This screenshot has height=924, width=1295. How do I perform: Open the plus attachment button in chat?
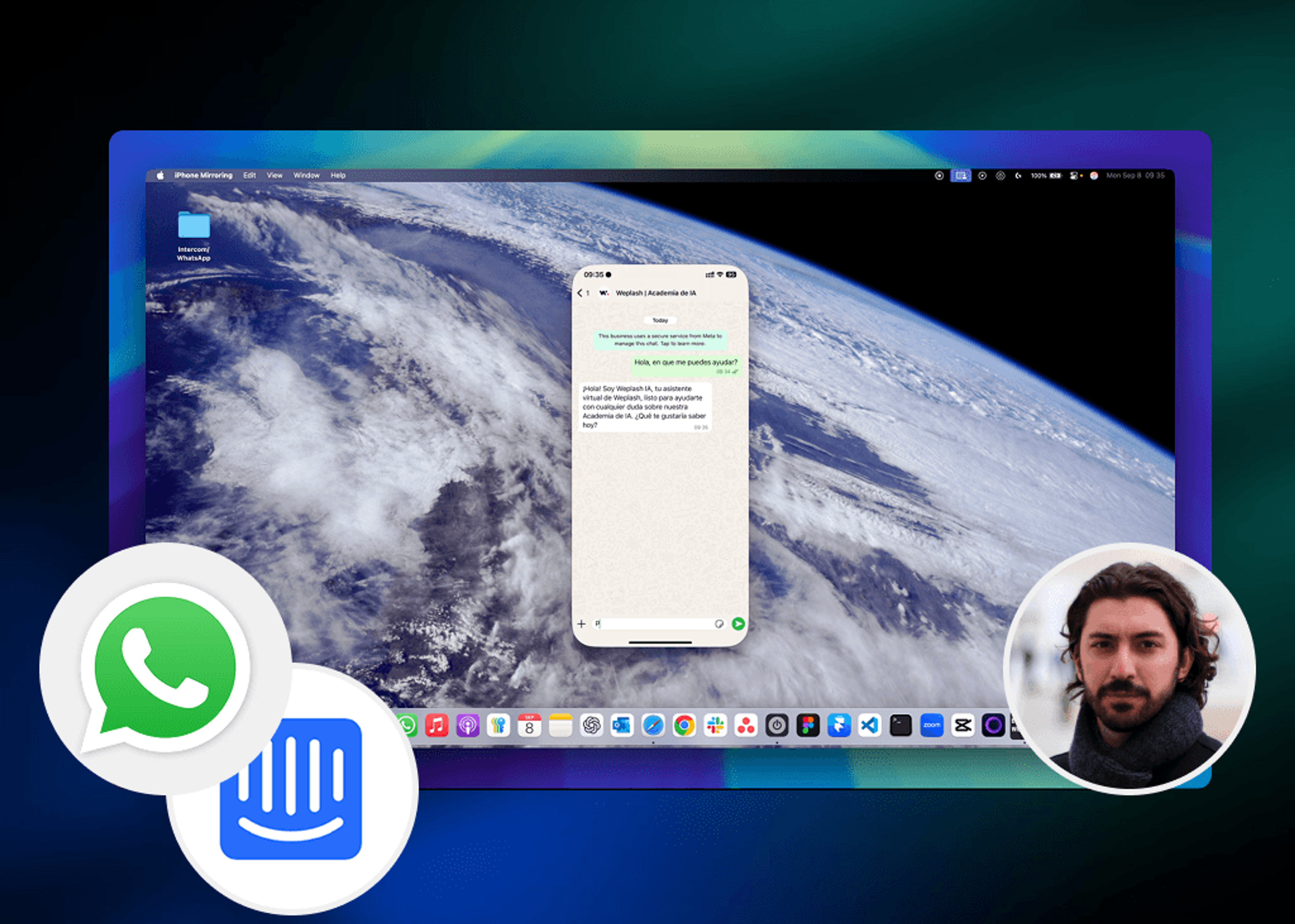(x=581, y=624)
